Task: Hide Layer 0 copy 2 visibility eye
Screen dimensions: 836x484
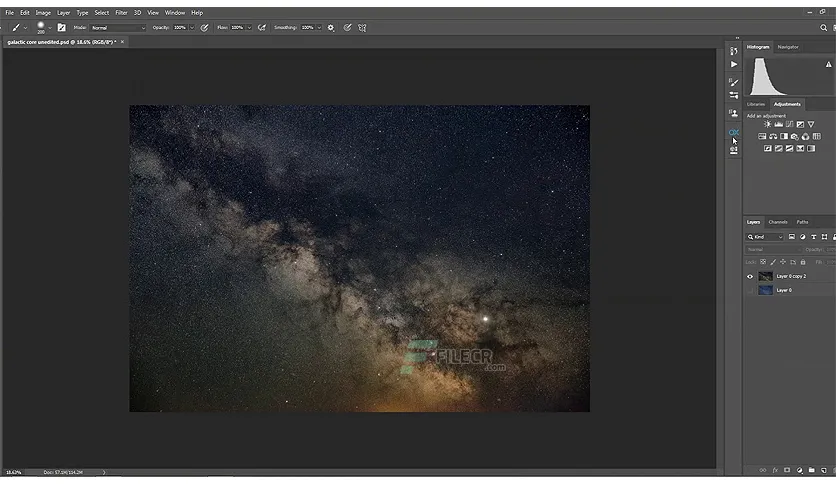Action: [x=750, y=277]
